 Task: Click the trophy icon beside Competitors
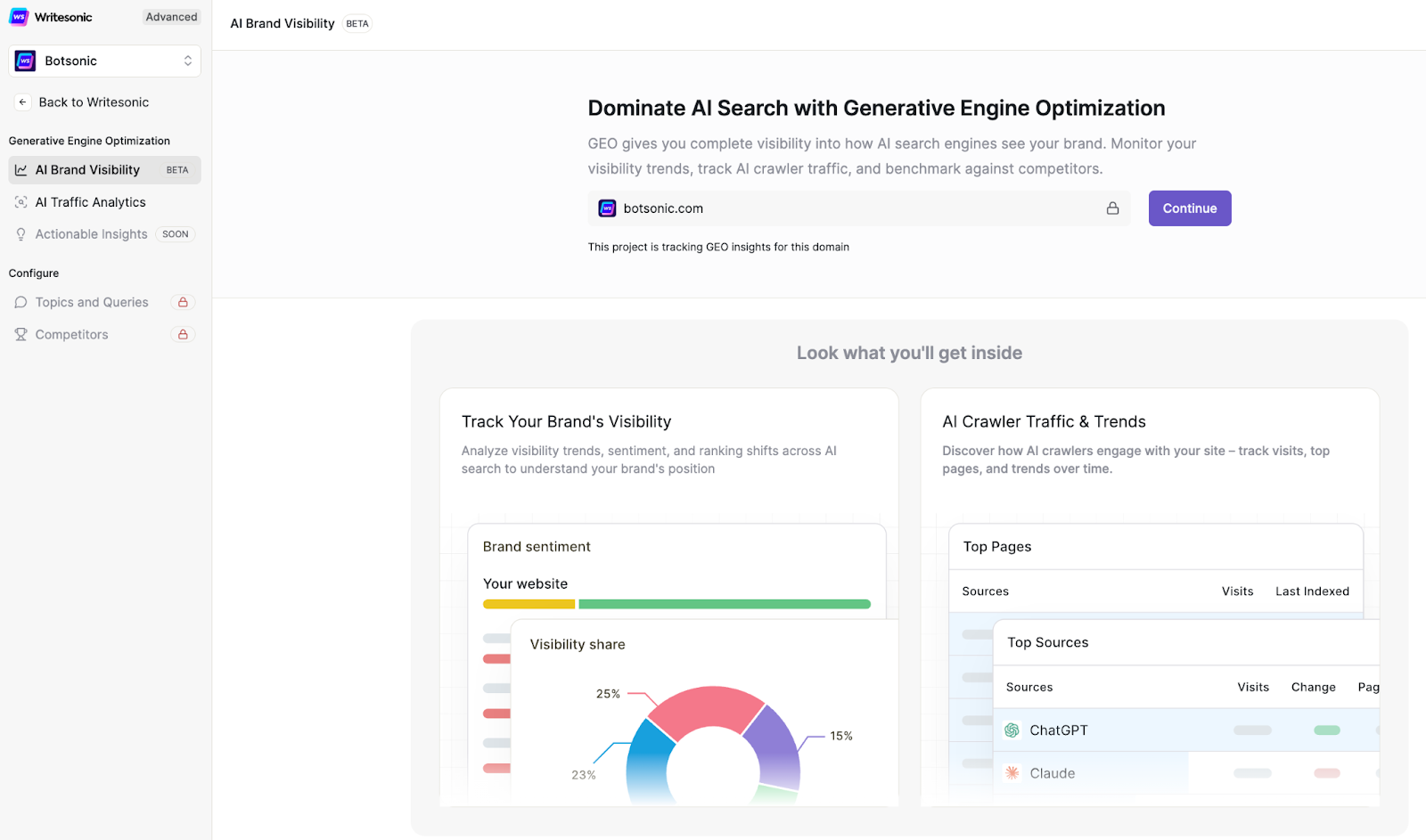click(x=21, y=335)
